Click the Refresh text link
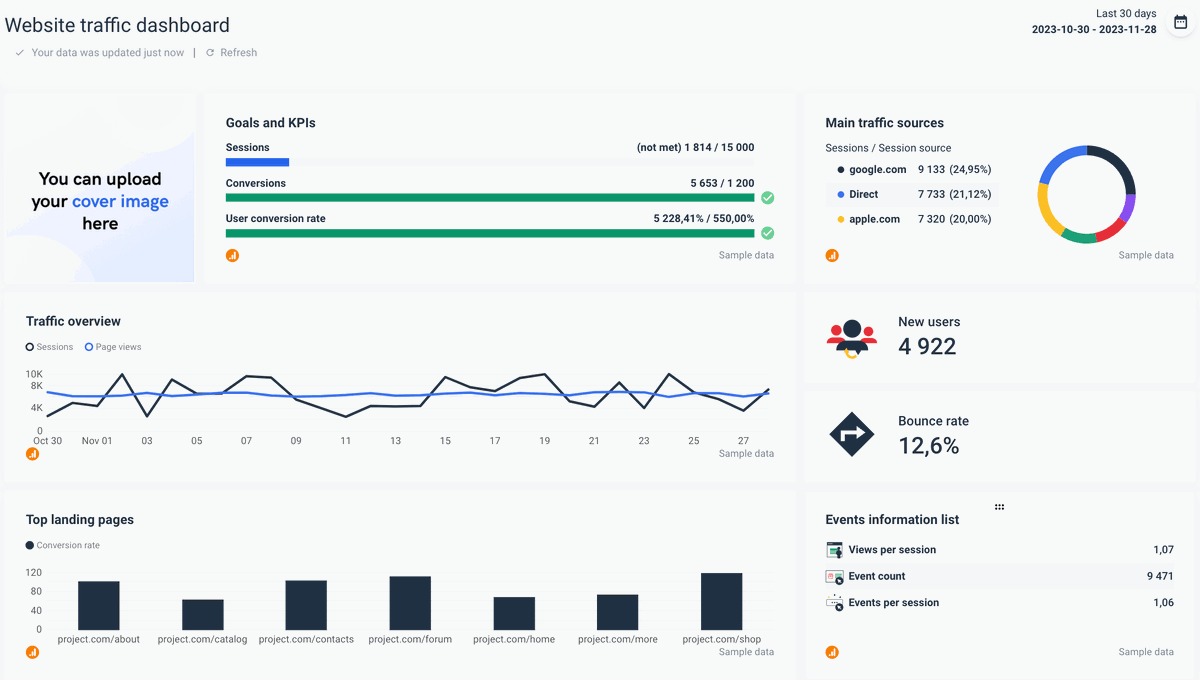 coord(239,53)
